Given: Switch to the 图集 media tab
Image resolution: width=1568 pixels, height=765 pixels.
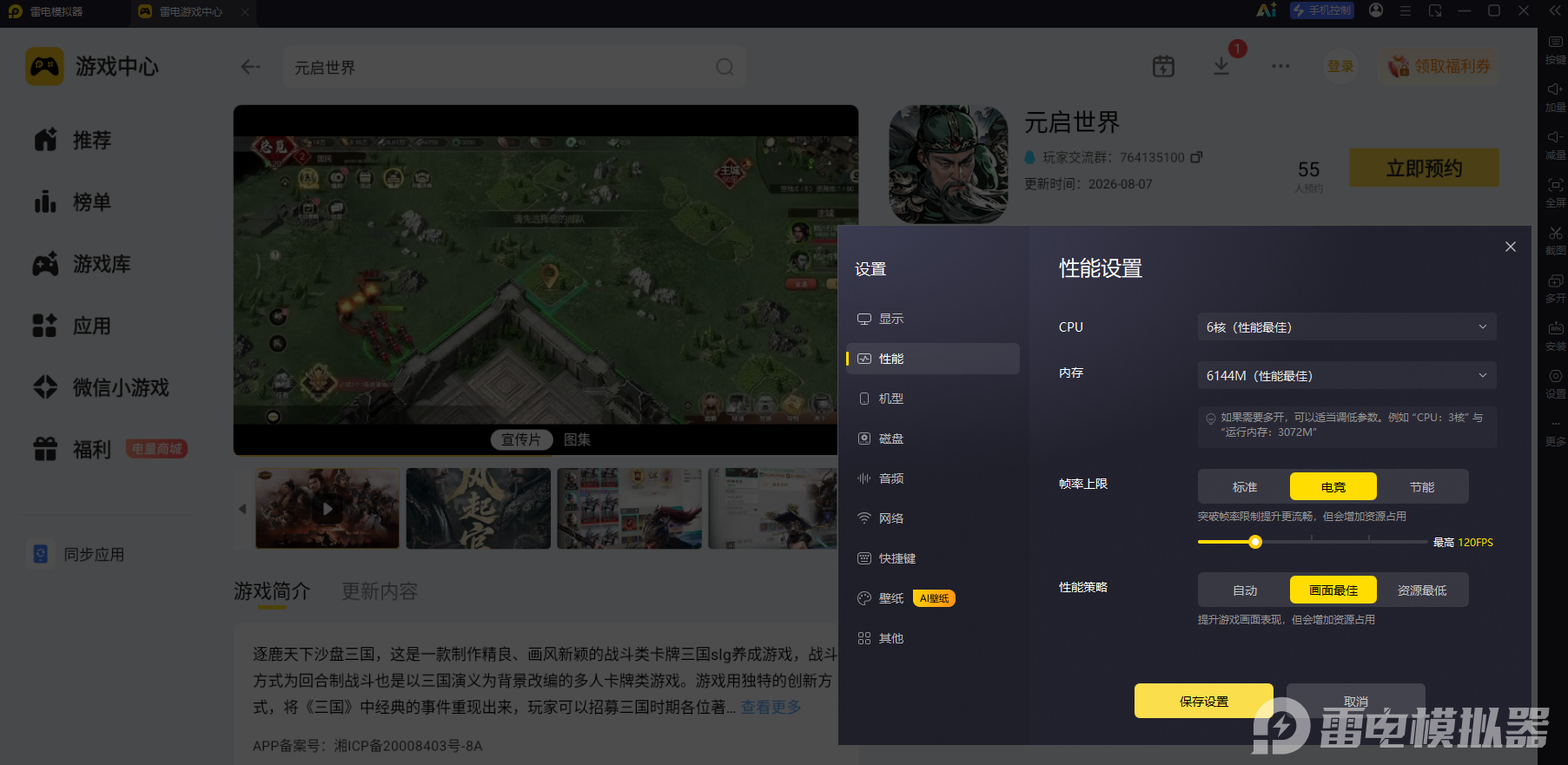Looking at the screenshot, I should (577, 439).
